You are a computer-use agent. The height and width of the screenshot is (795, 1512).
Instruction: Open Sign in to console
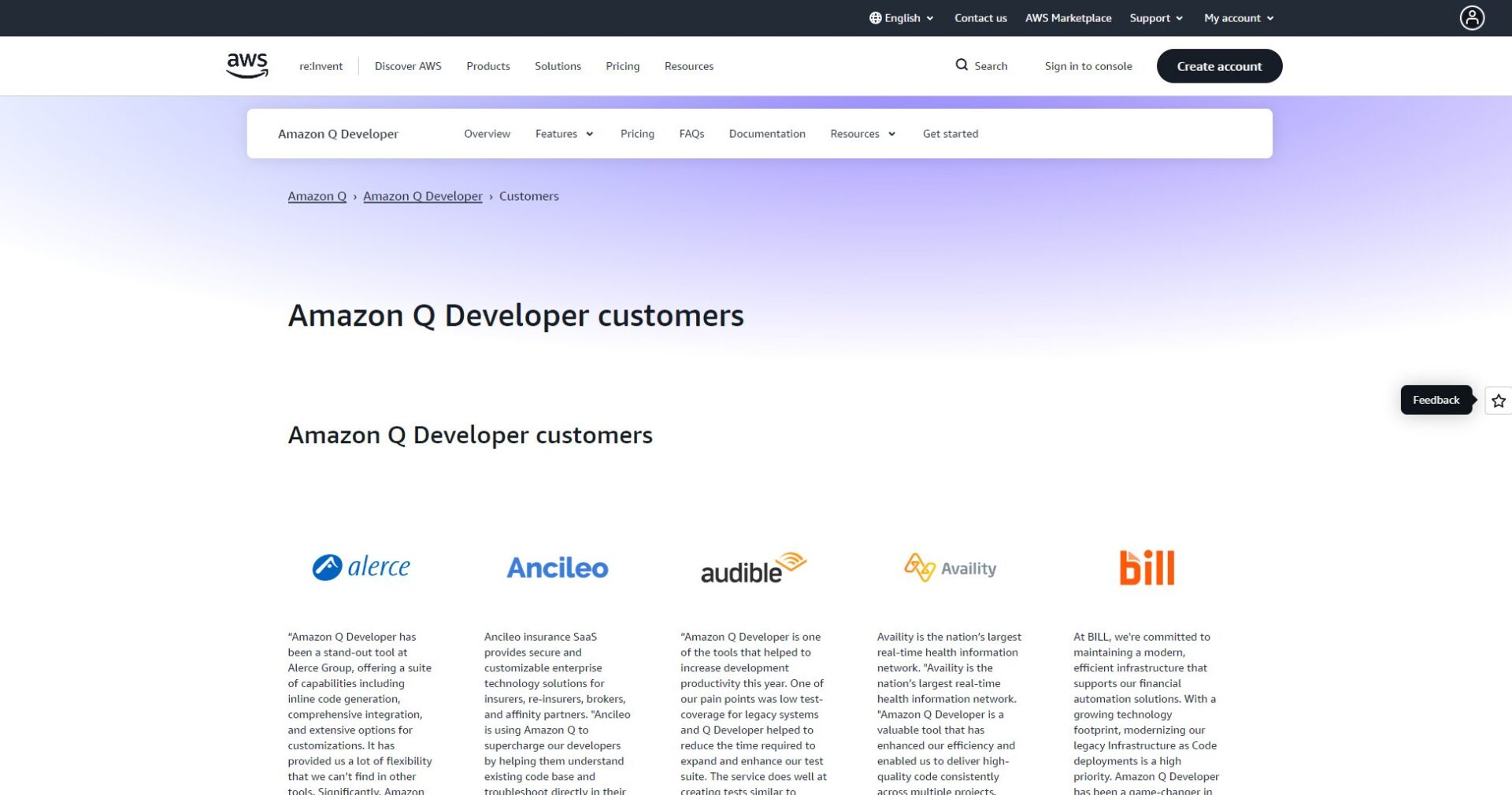[1088, 66]
